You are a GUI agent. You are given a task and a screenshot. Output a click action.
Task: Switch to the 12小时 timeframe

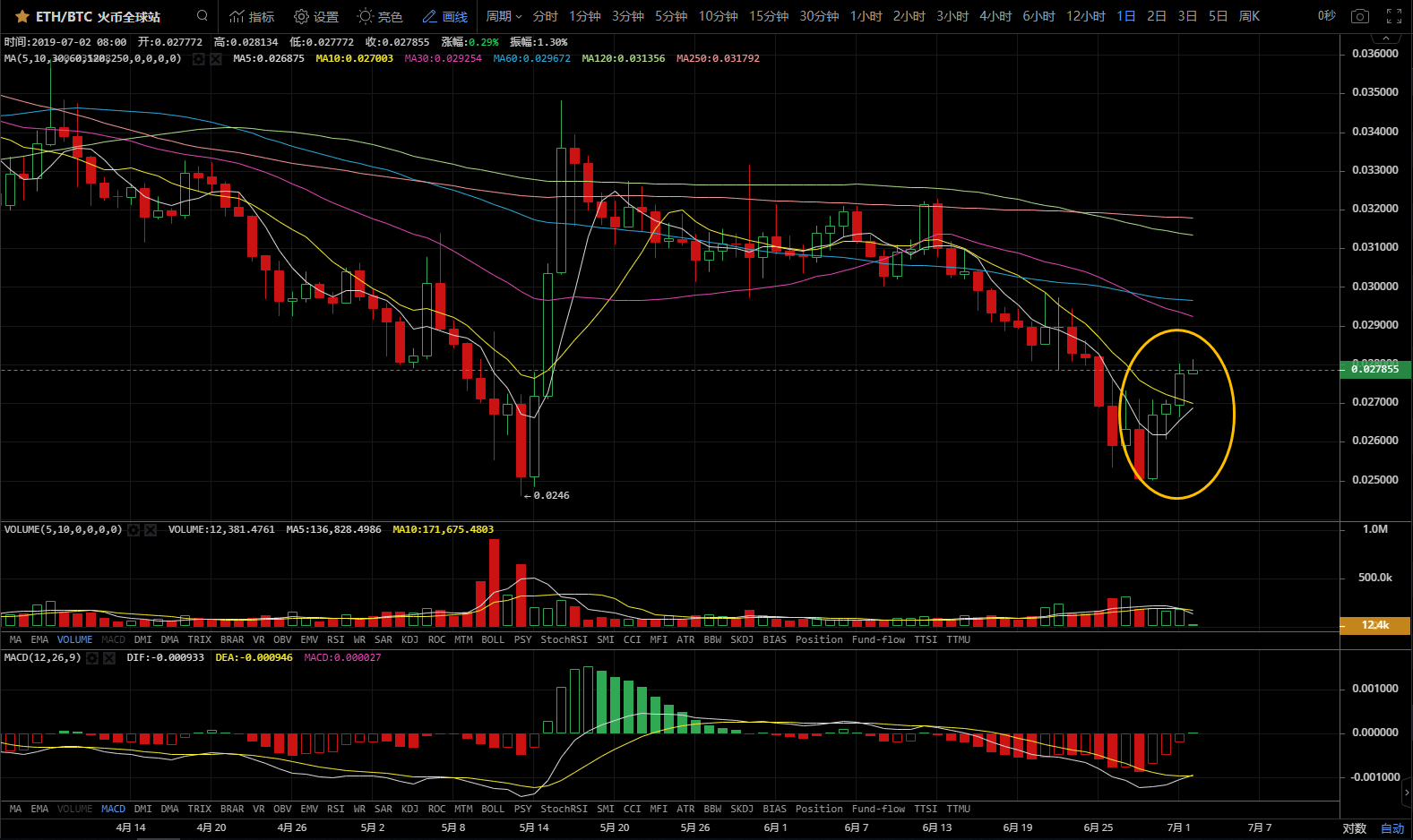(1085, 16)
